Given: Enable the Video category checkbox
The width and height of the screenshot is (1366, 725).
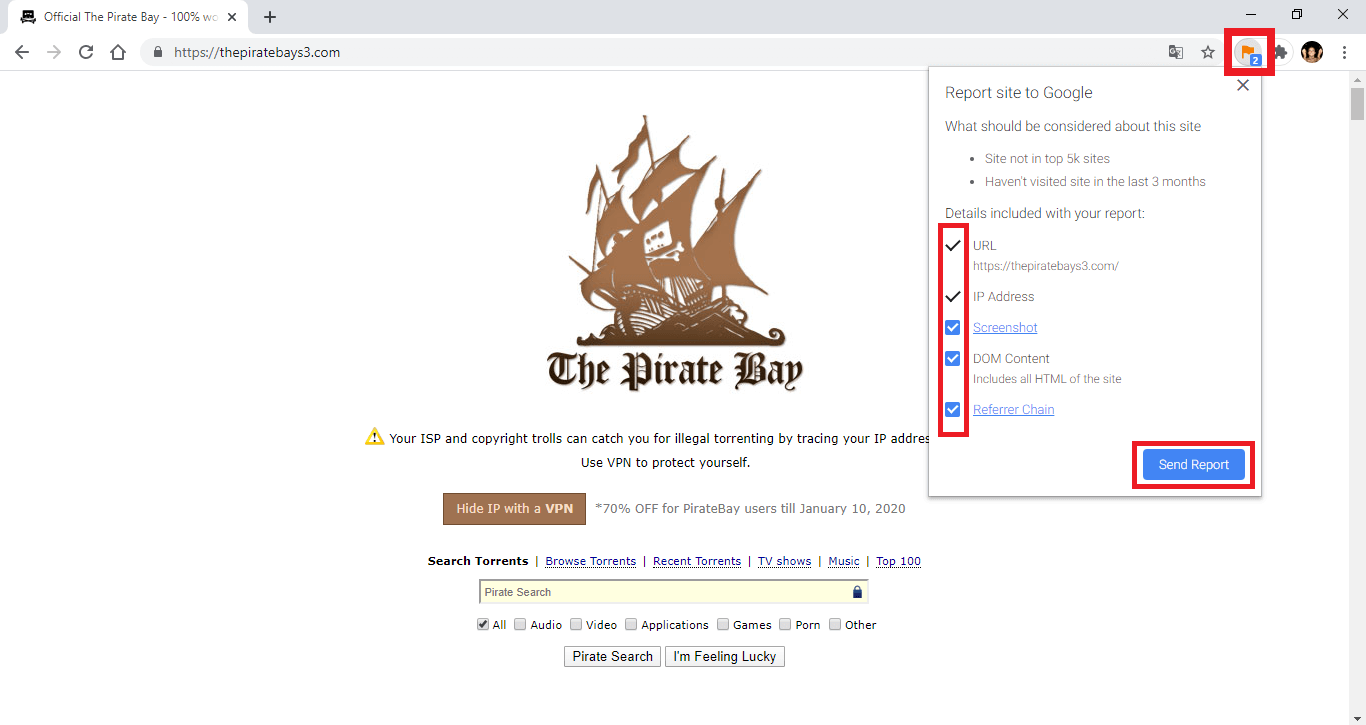Looking at the screenshot, I should coord(576,624).
